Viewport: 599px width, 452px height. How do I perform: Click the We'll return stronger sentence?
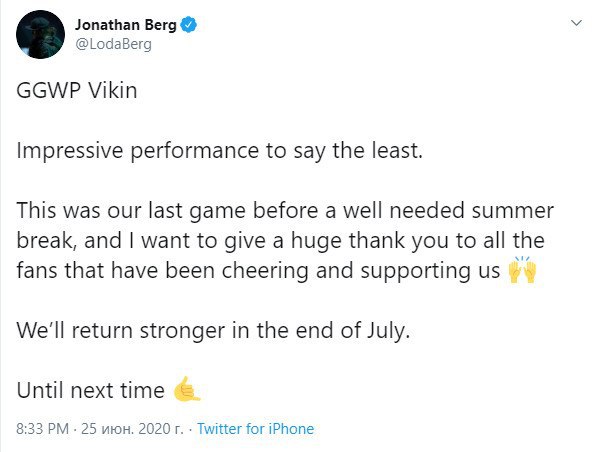[x=213, y=331]
